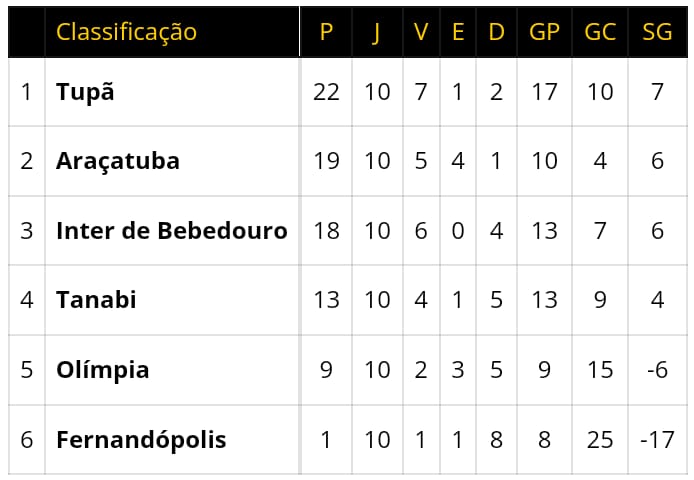Select the P points column header

(326, 32)
